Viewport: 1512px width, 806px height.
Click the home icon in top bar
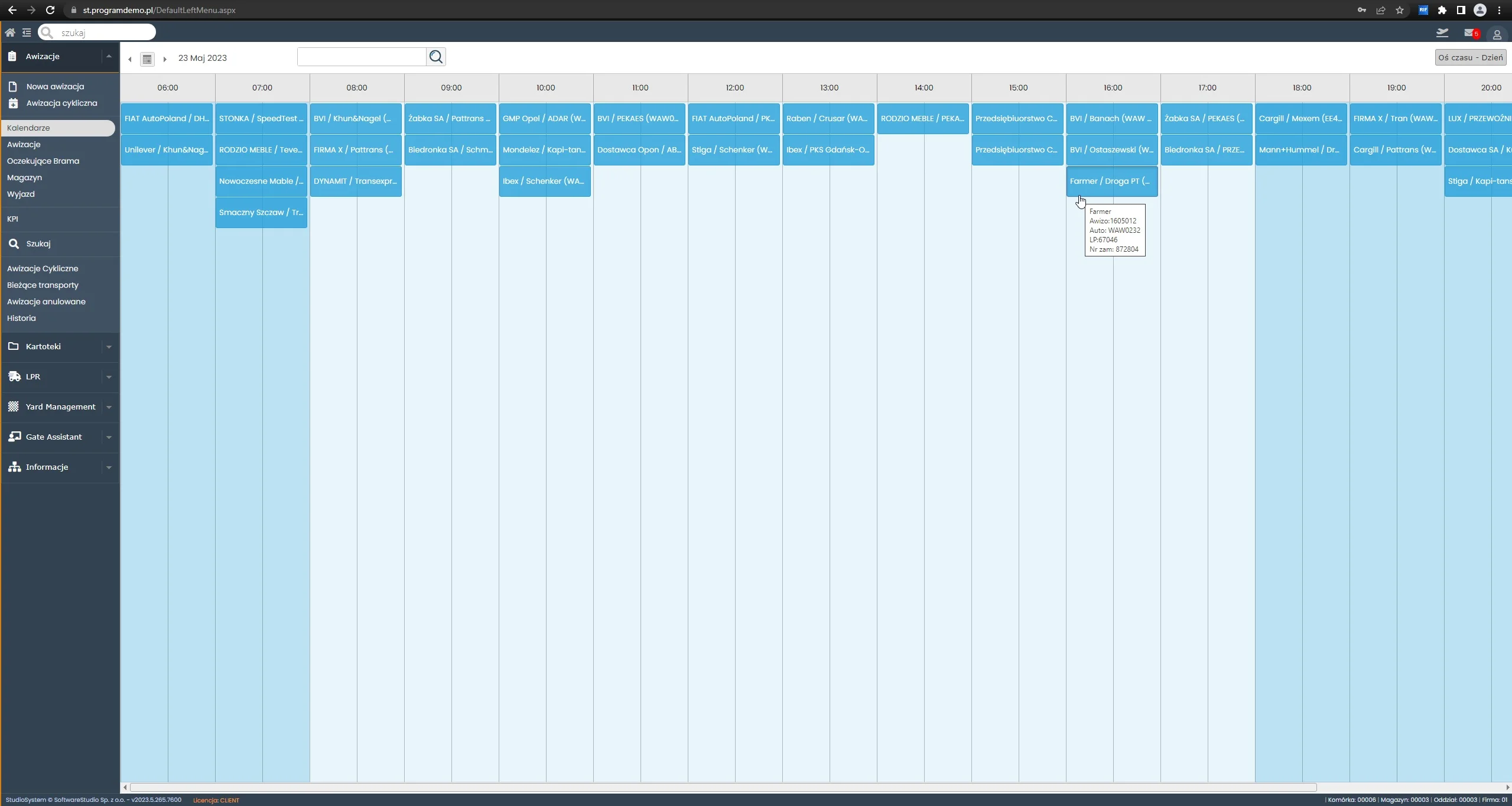pyautogui.click(x=10, y=32)
